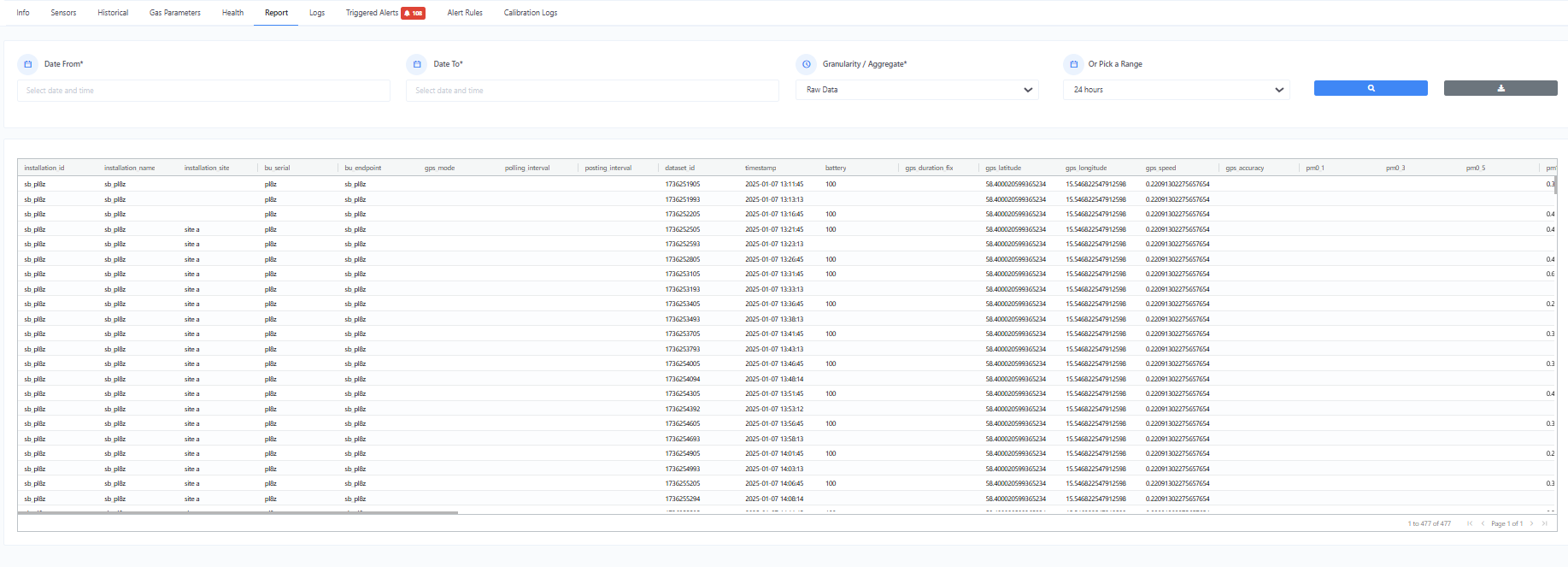Image resolution: width=1568 pixels, height=567 pixels.
Task: Click dataset id 1736252505 cell
Action: tap(683, 229)
